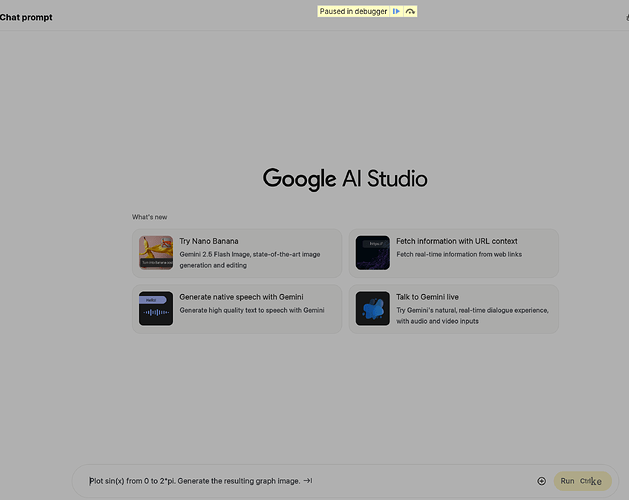Step over next function call icon
The width and height of the screenshot is (629, 500).
(410, 11)
